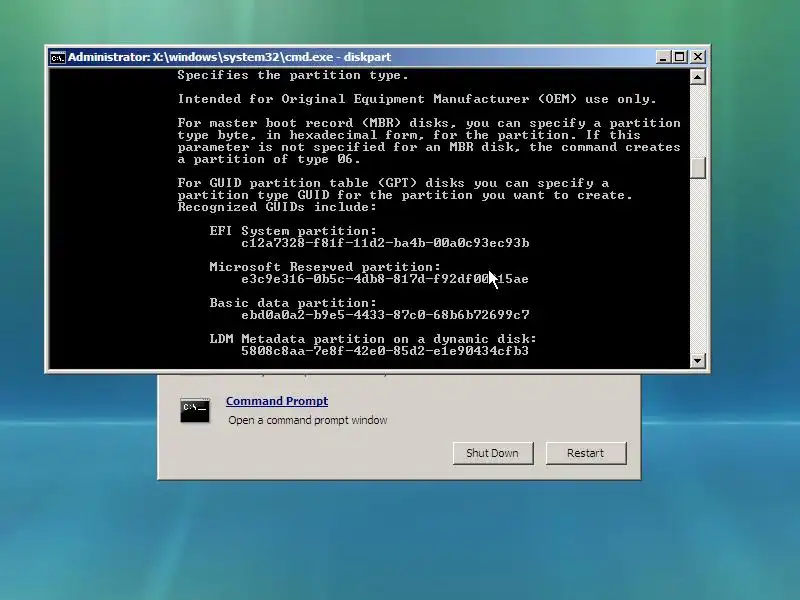Click the "Intended for Original Equipment Manufacturer" line
This screenshot has width=800, height=600.
[x=417, y=99]
